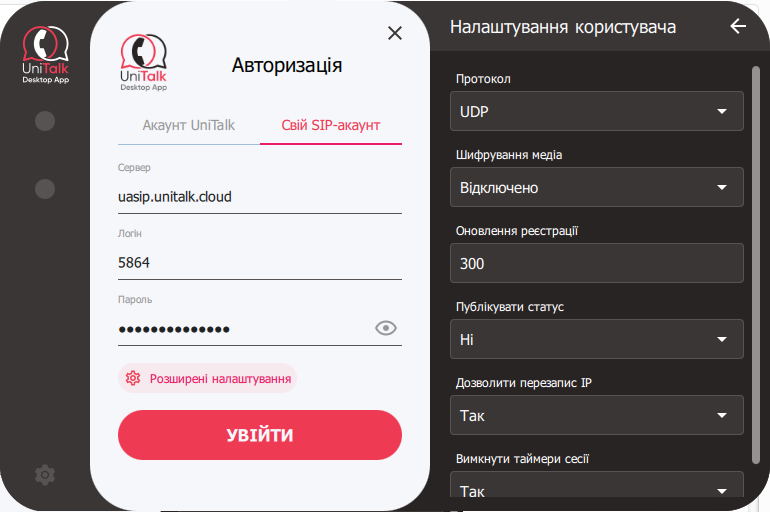Click the UniTalk logo in the dark sidebar
Image resolution: width=770 pixels, height=512 pixels.
pyautogui.click(x=46, y=55)
